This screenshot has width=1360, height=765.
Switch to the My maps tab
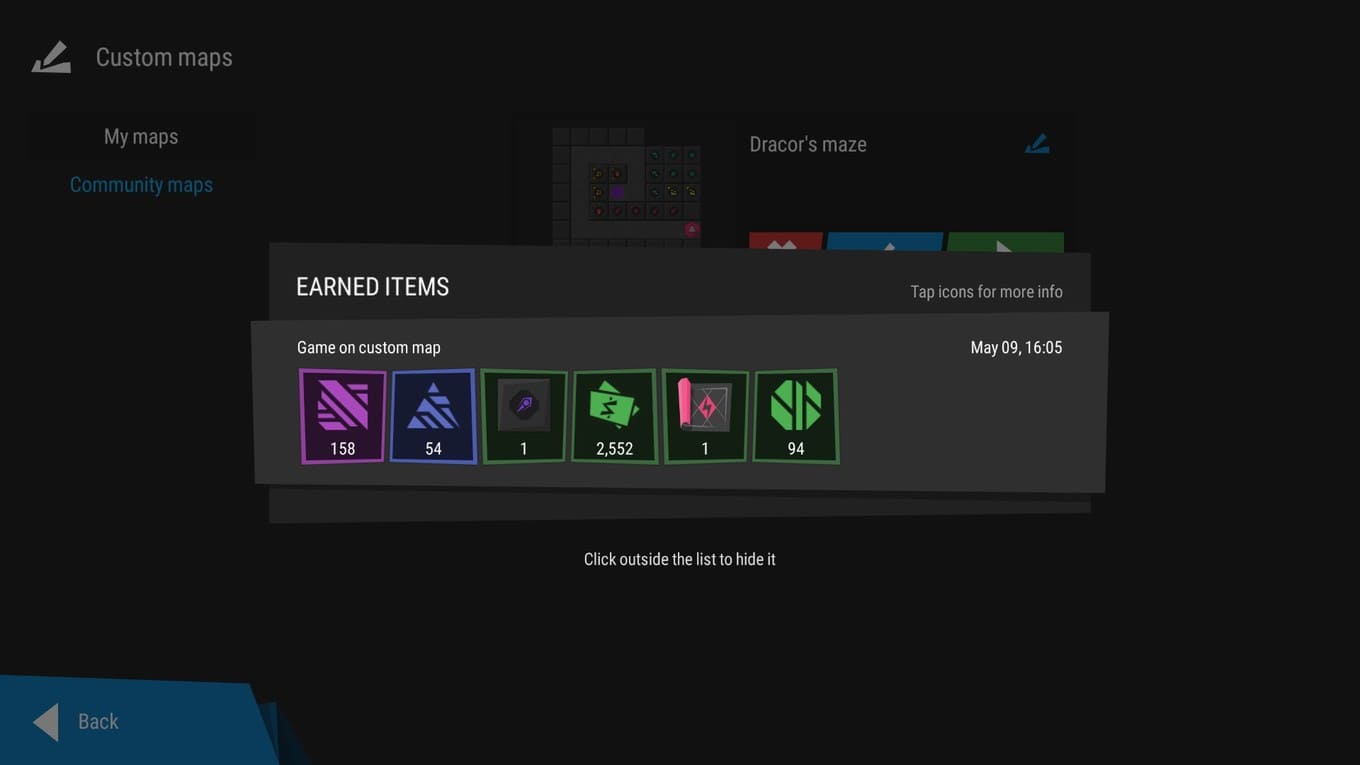(141, 137)
